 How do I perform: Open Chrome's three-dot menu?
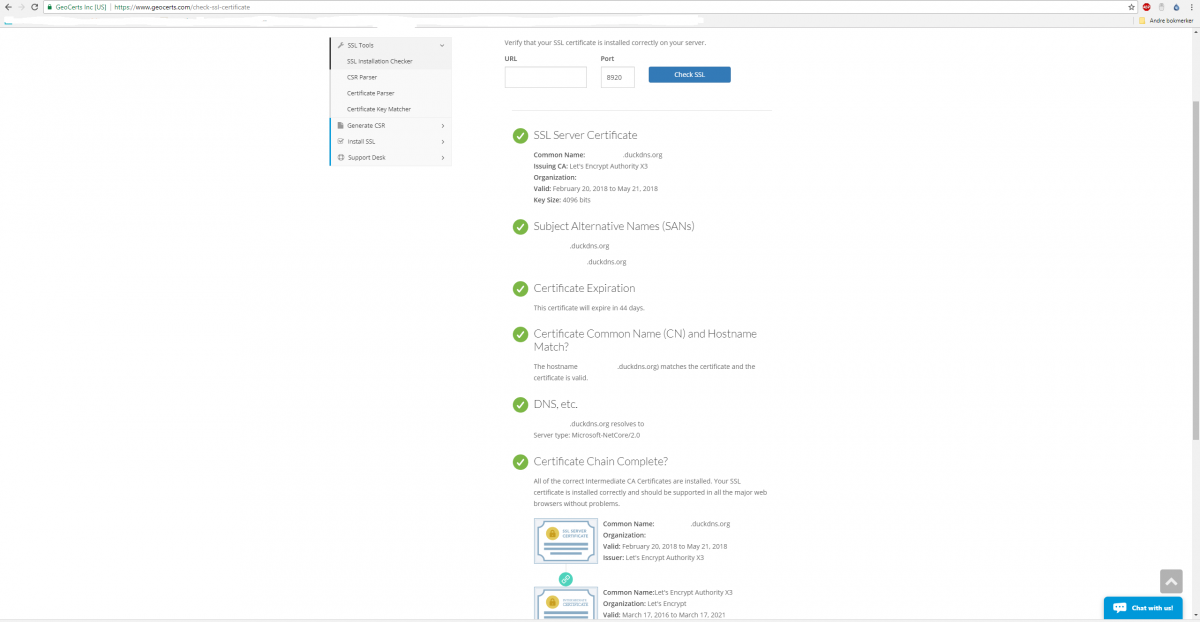(x=1191, y=7)
